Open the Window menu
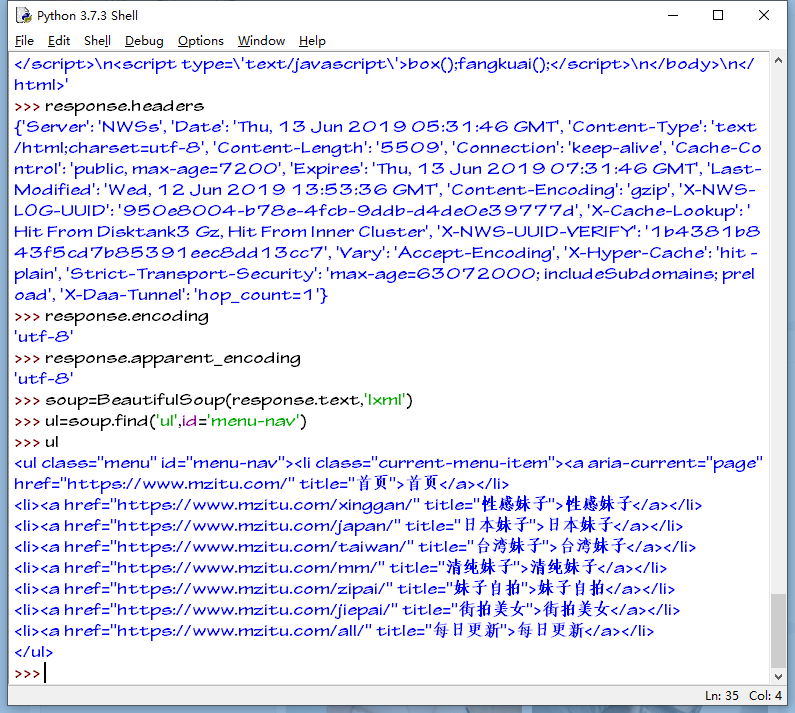 262,41
